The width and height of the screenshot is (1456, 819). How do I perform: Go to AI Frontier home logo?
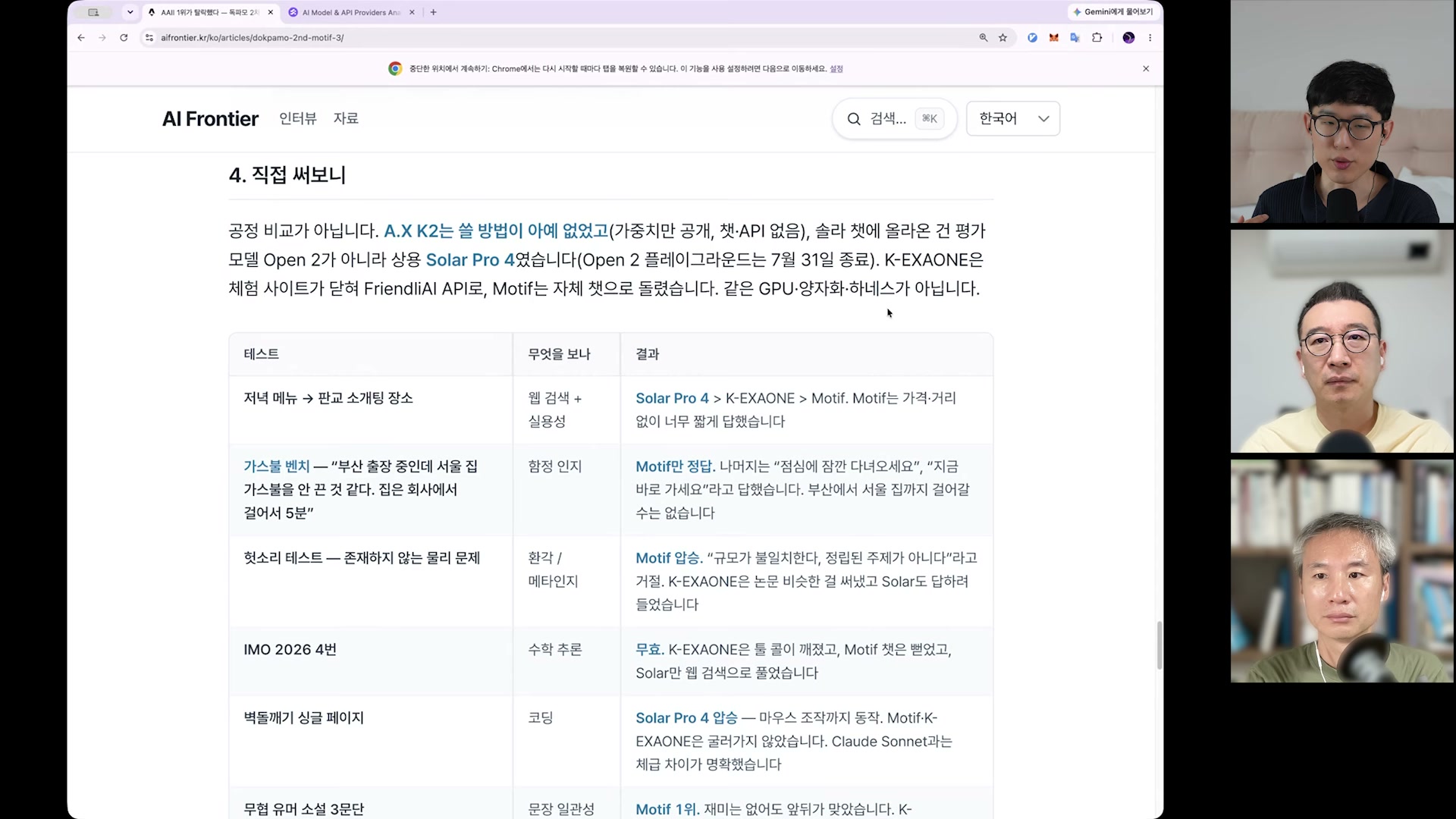pos(210,119)
